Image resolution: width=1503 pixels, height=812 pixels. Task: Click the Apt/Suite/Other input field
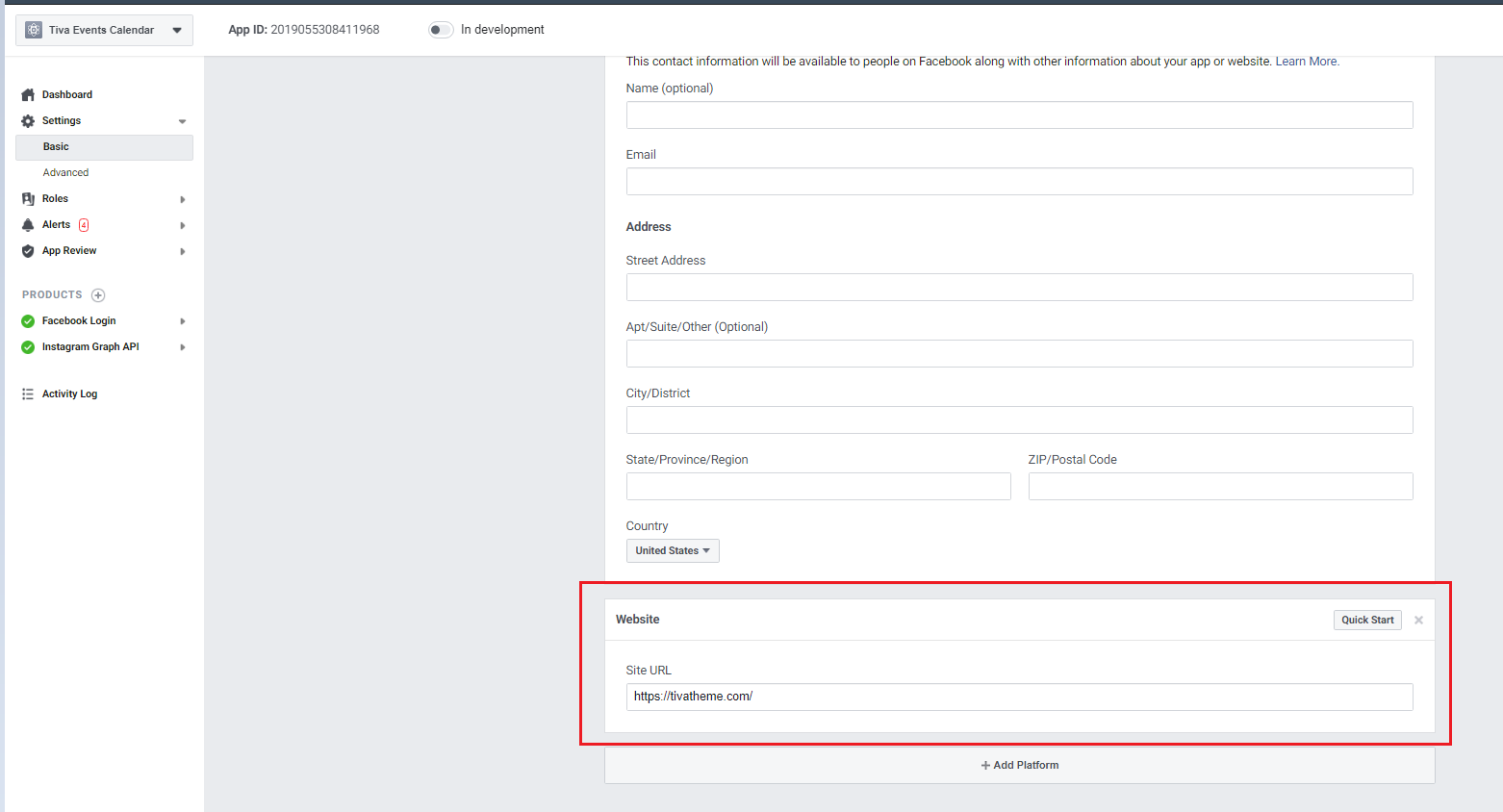(1020, 354)
